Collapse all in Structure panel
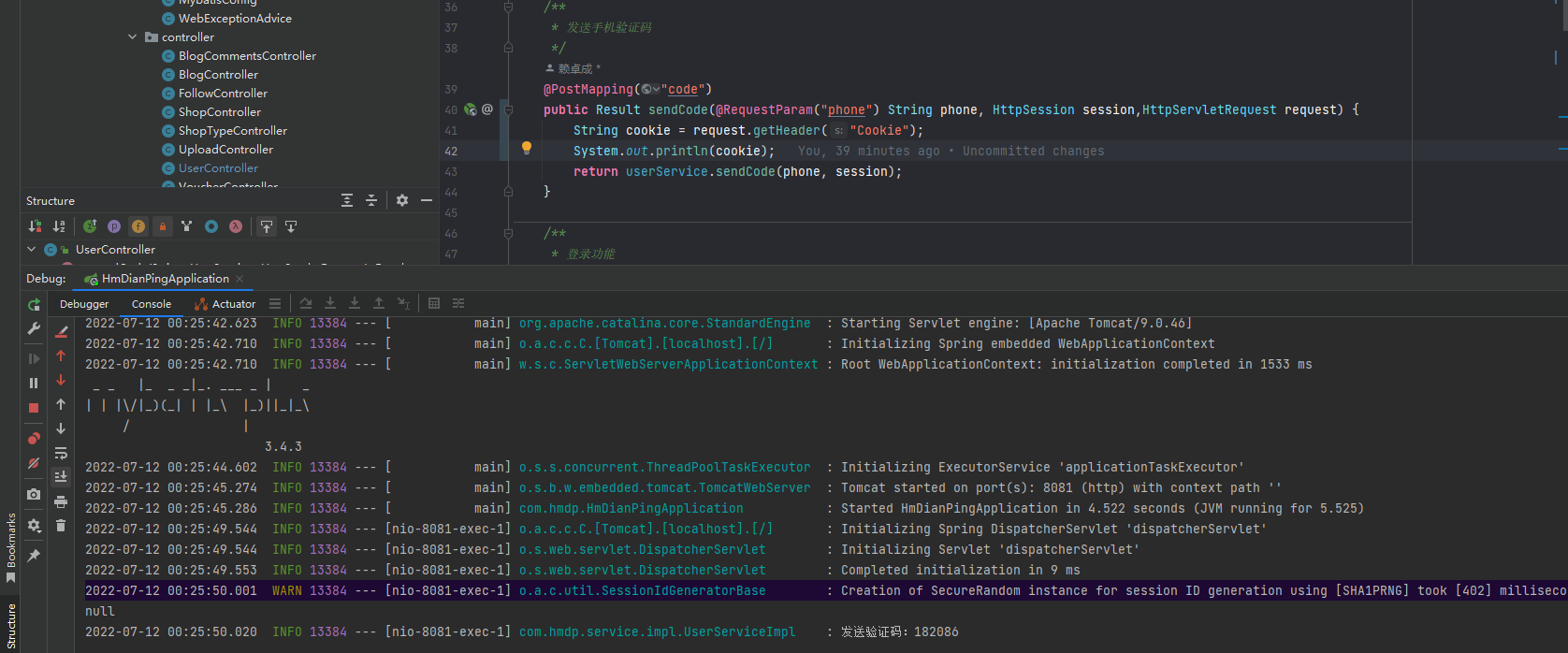 (371, 200)
